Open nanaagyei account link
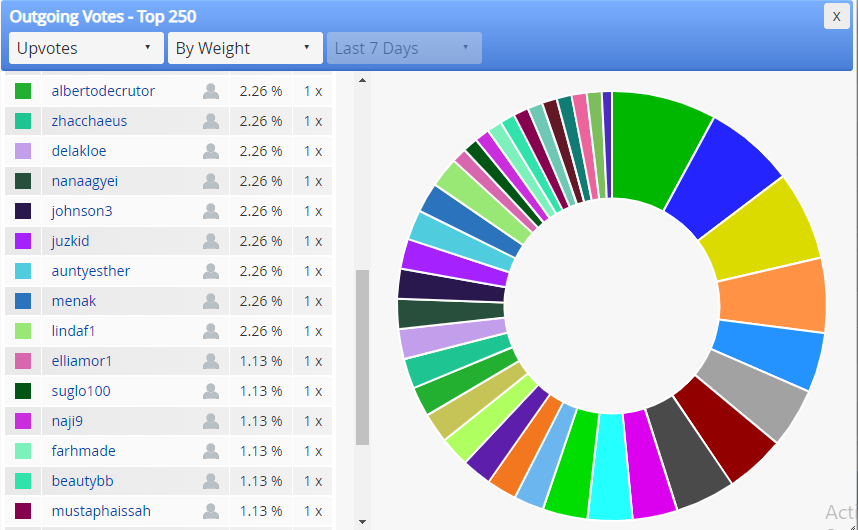 [85, 181]
